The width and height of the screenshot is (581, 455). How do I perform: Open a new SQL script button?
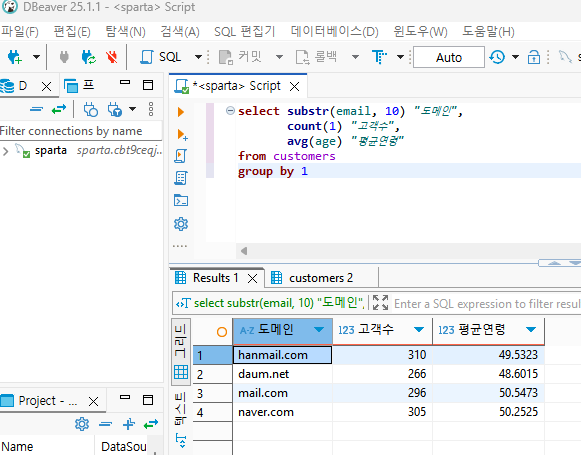coord(160,57)
